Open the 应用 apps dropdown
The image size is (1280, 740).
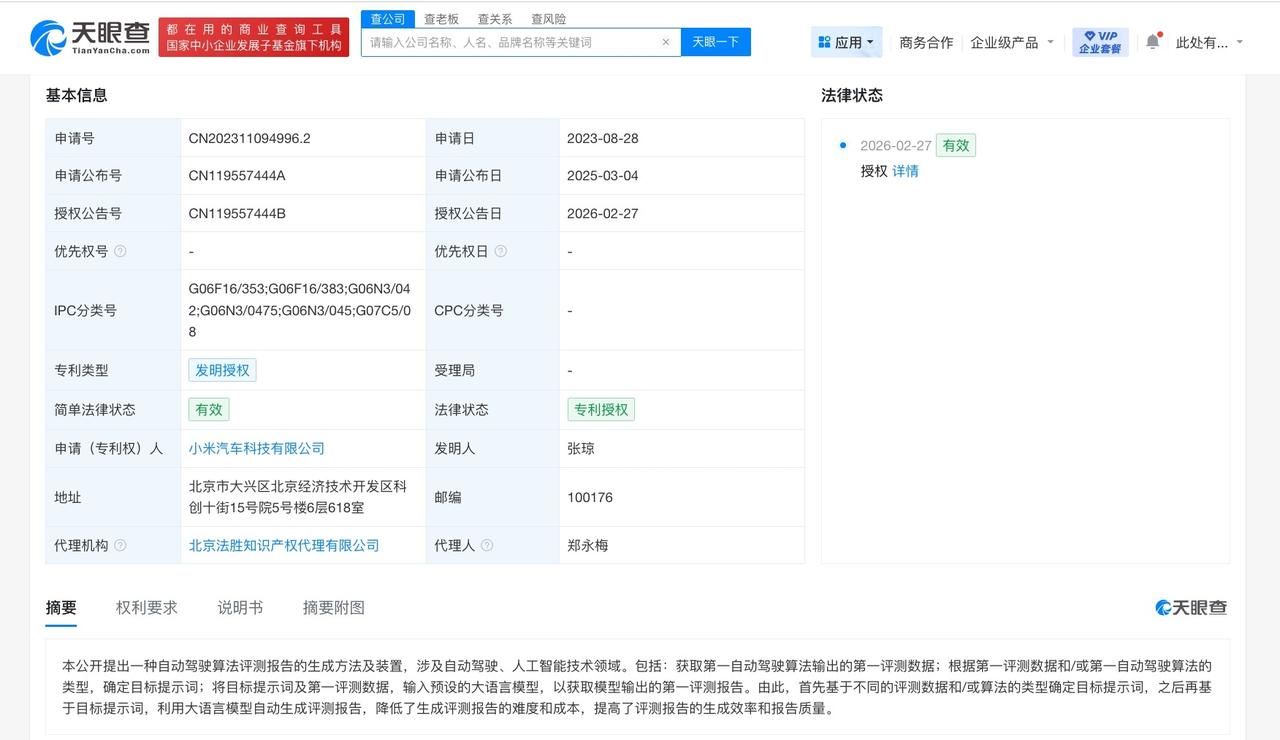(x=846, y=41)
